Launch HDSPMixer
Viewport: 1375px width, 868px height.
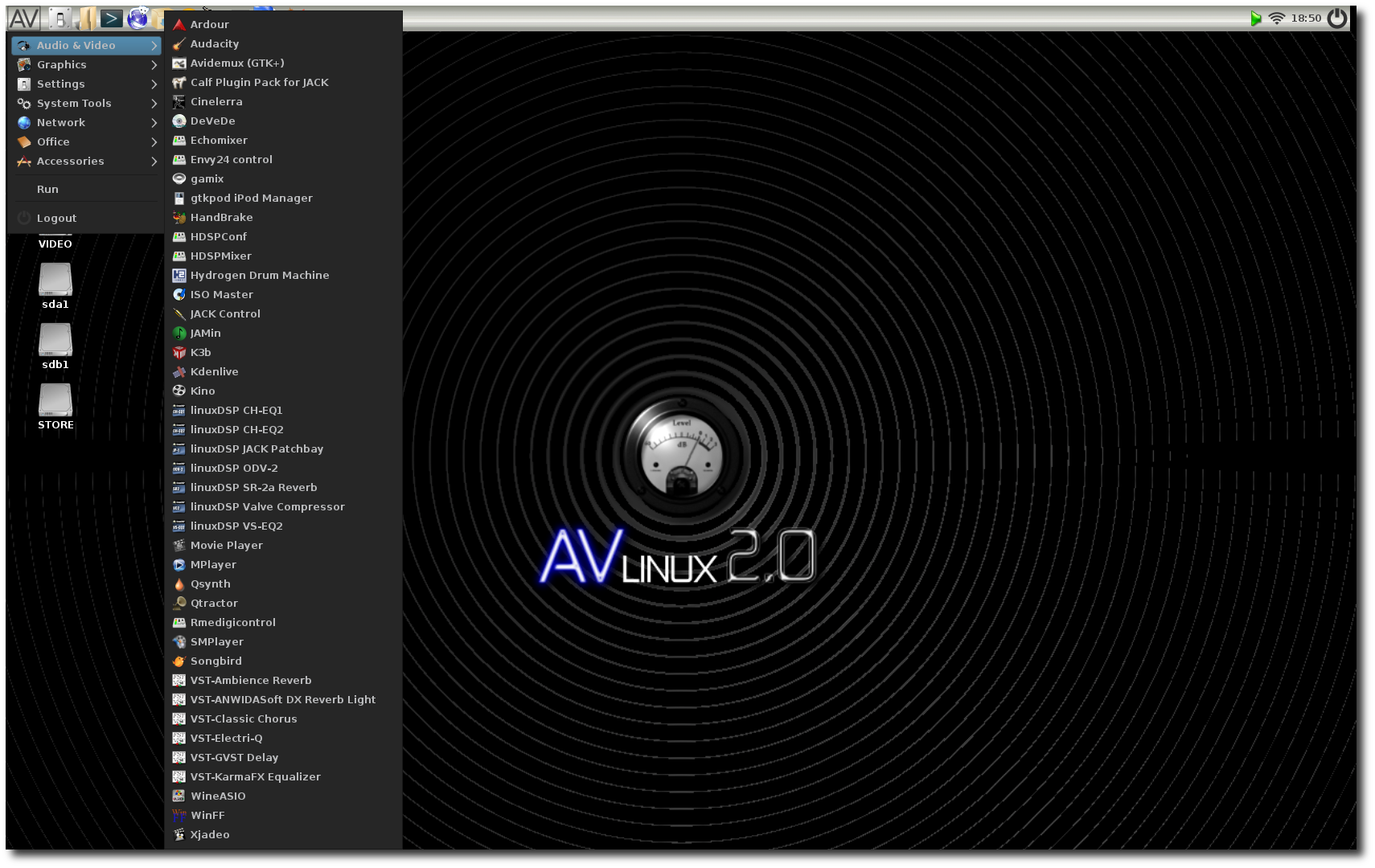pos(283,256)
